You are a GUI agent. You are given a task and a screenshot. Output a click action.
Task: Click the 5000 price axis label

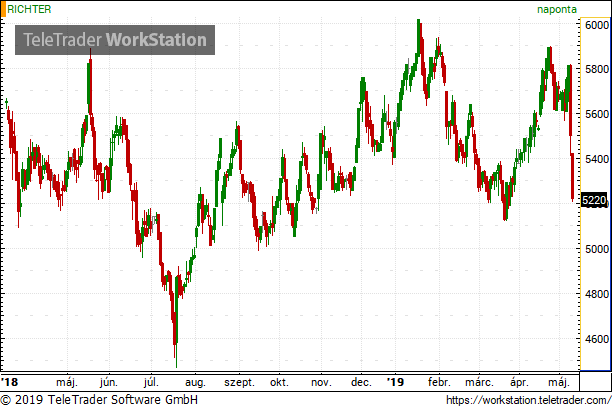point(597,249)
